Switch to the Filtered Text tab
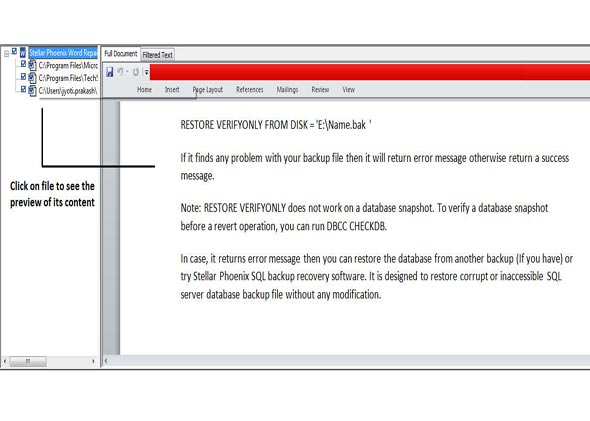590x421 pixels. pos(158,55)
